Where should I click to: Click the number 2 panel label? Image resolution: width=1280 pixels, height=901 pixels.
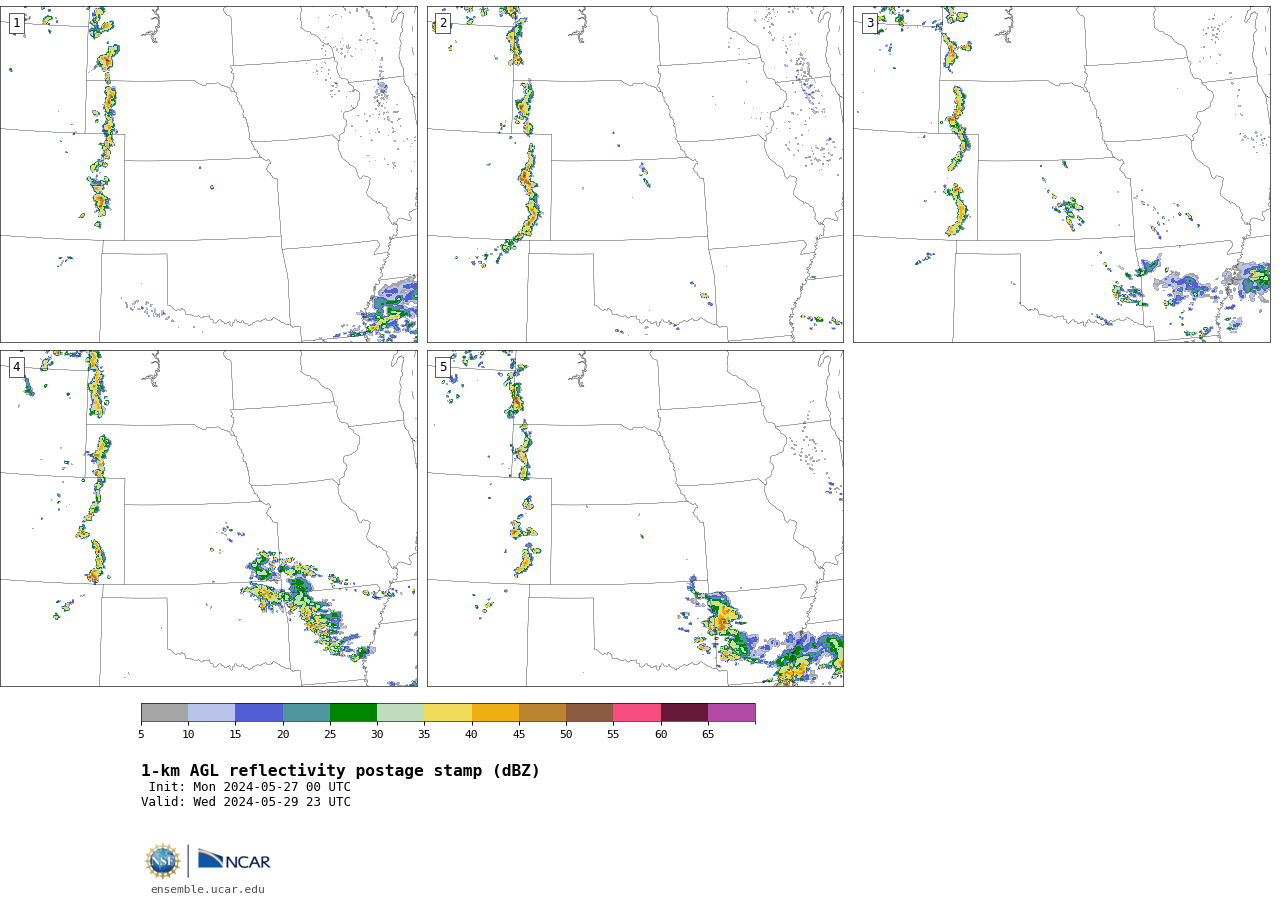point(443,23)
